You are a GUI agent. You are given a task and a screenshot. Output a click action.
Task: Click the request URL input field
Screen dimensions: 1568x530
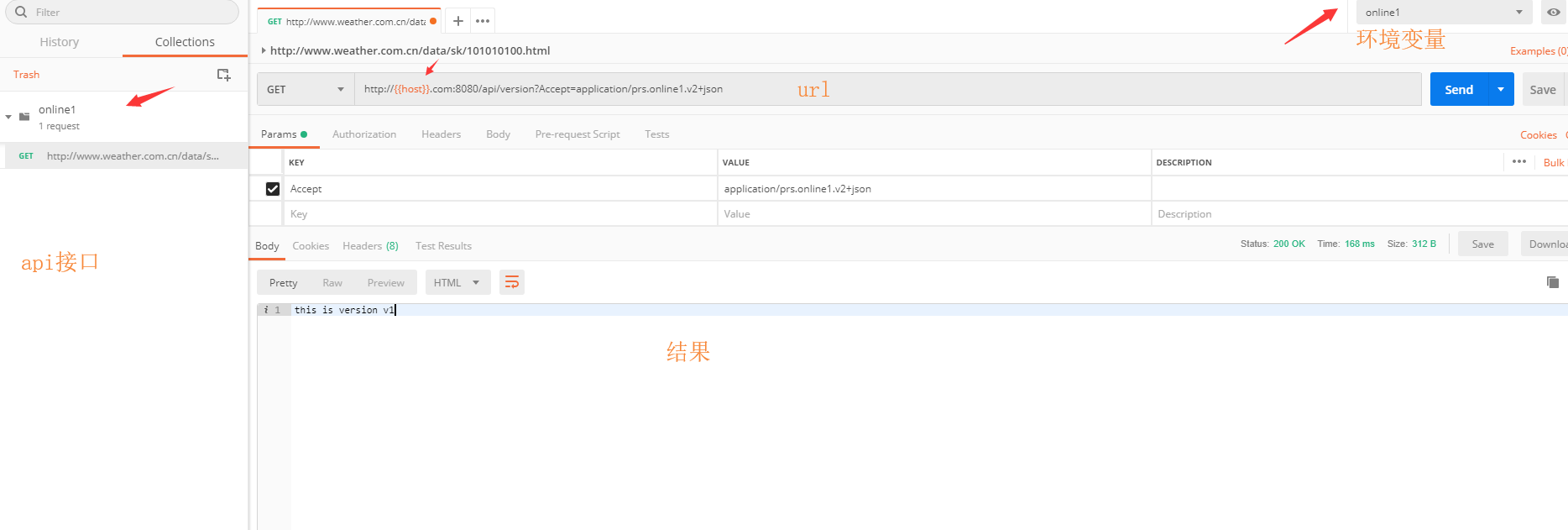[887, 89]
